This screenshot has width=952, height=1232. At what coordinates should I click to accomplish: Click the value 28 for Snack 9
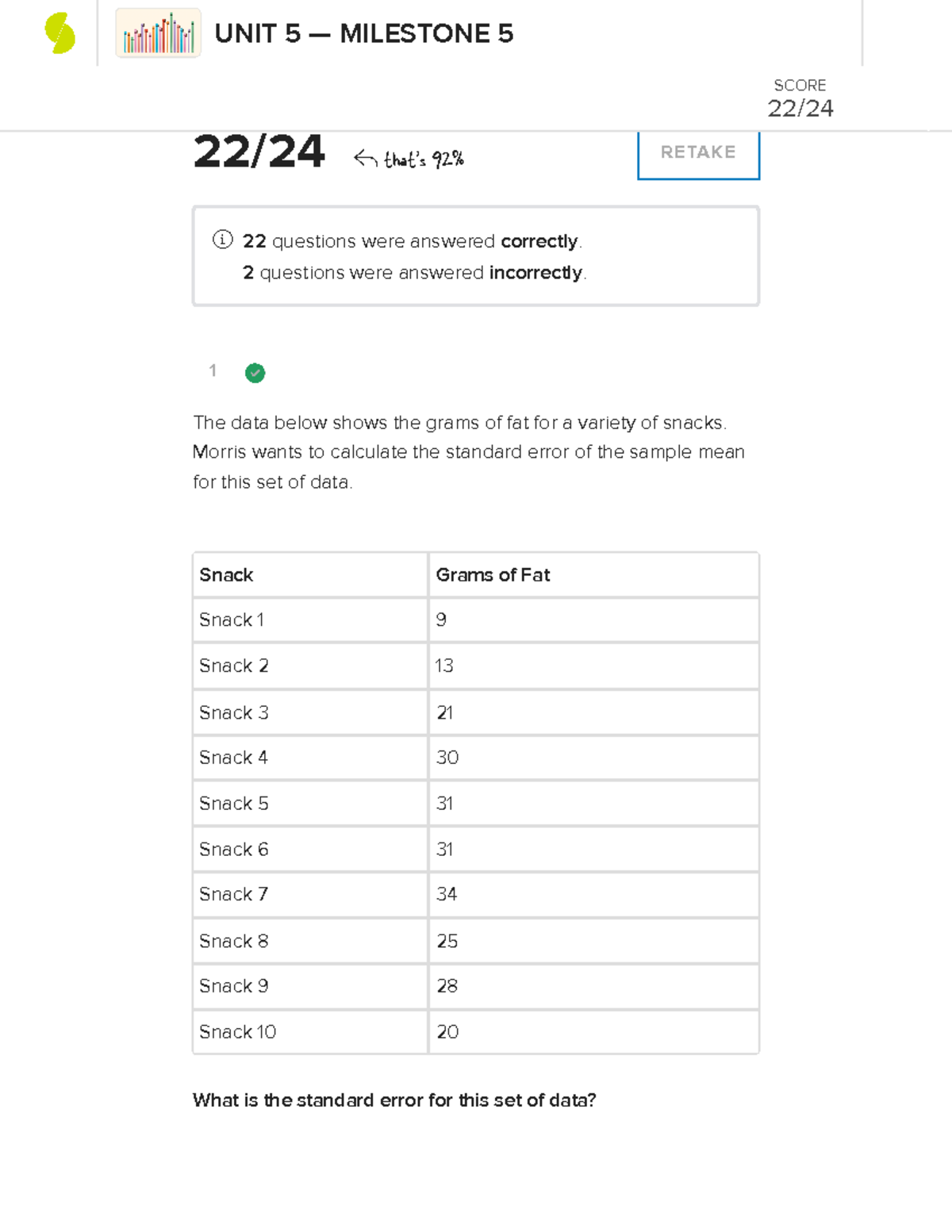click(x=447, y=986)
